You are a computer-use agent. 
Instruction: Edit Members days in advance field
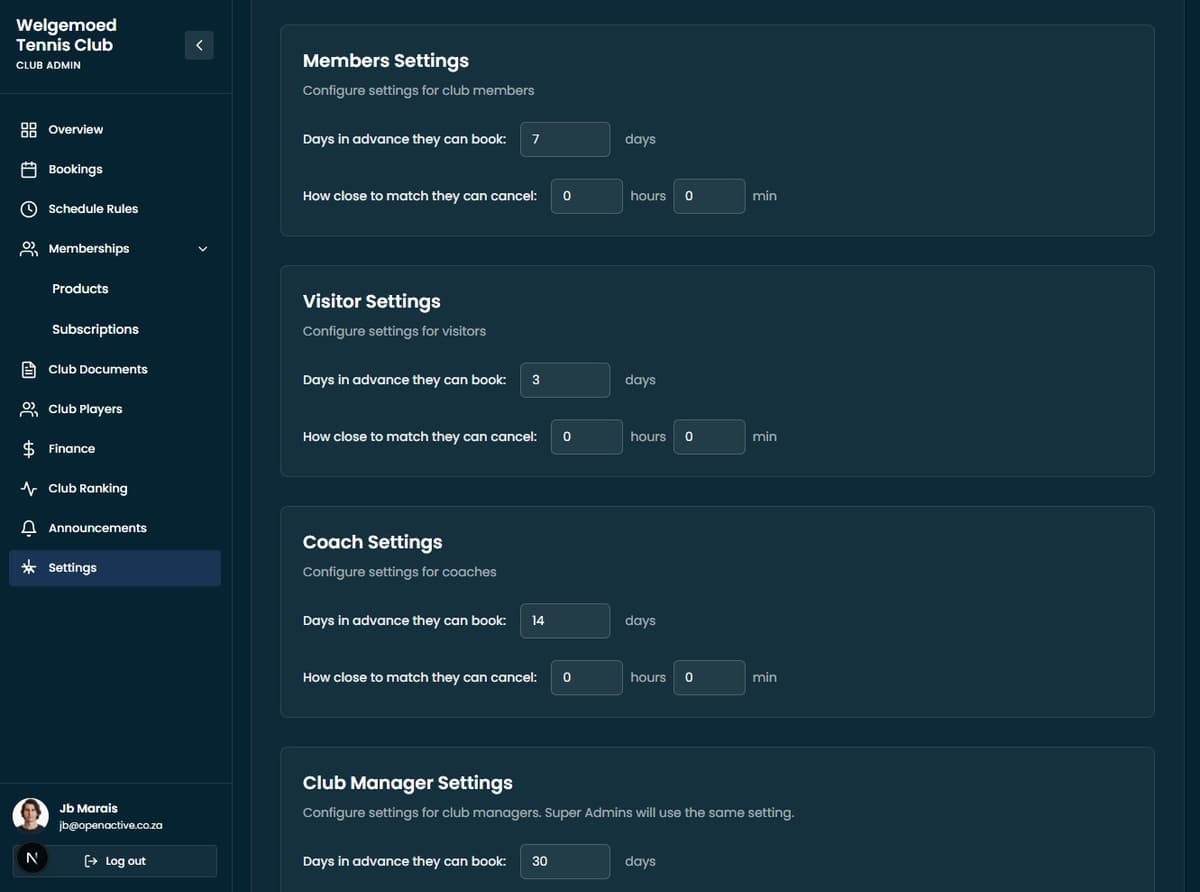tap(564, 139)
